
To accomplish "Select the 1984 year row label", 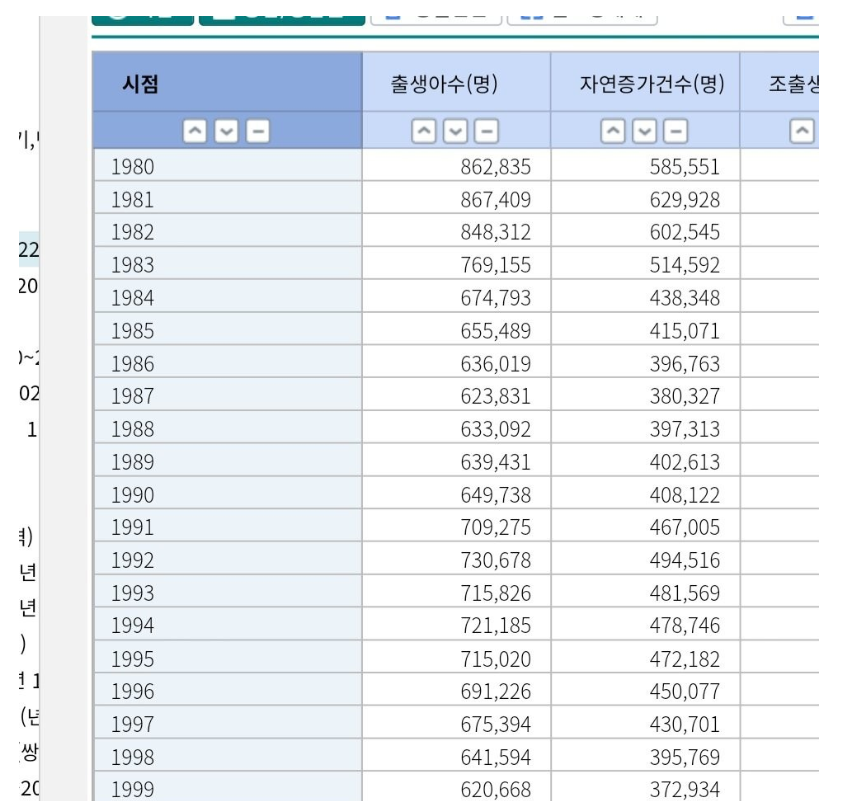I will (x=133, y=298).
